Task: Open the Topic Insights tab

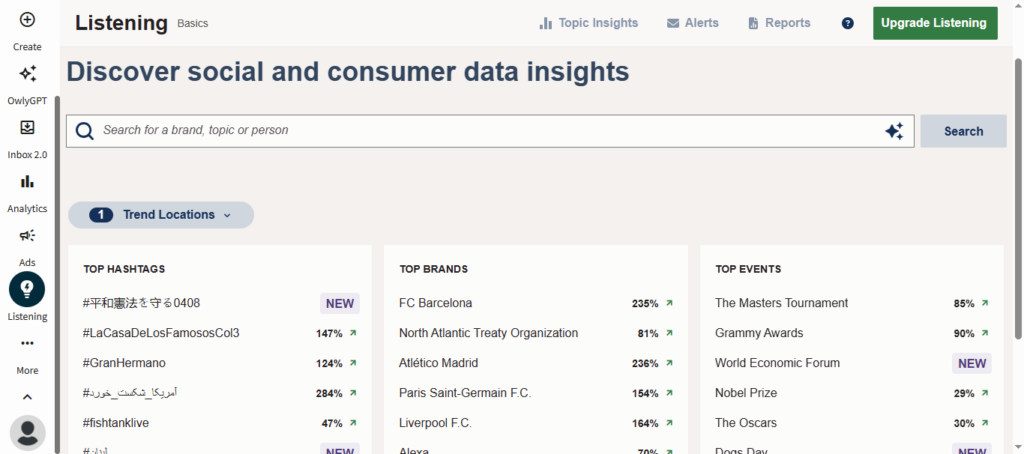Action: (588, 23)
